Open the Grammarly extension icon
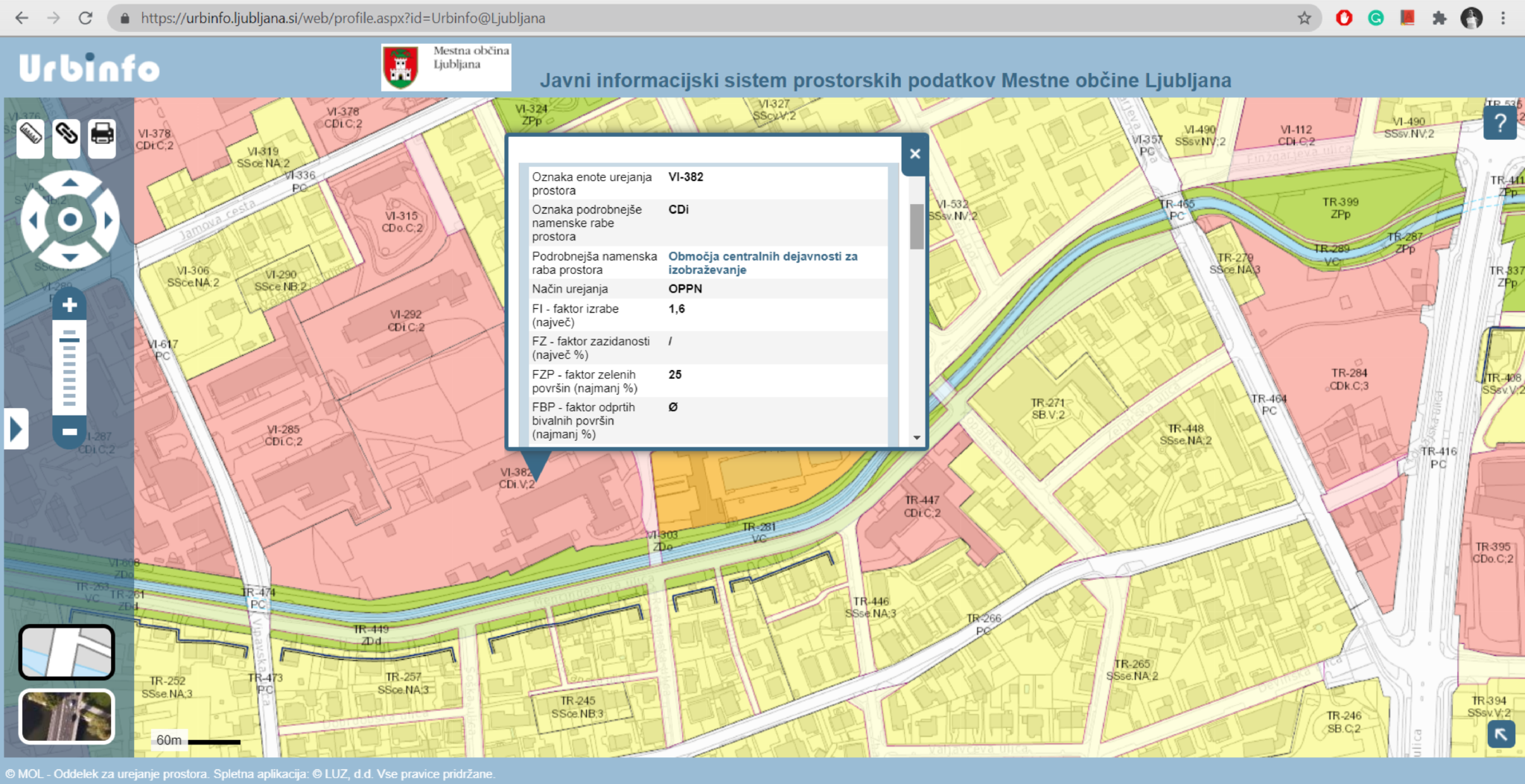1525x784 pixels. click(x=1376, y=18)
